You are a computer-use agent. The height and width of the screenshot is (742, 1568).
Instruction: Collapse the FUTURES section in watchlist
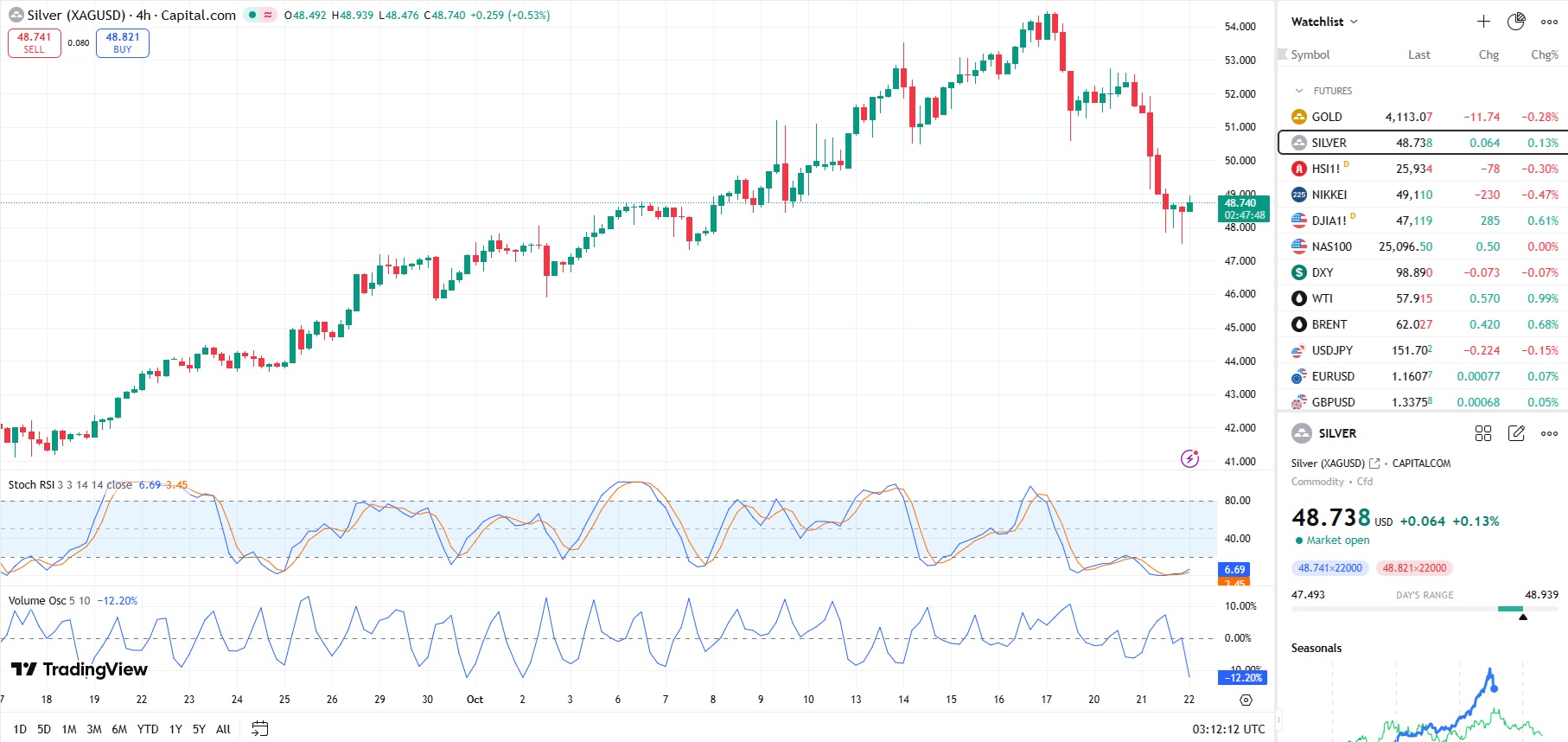(1298, 91)
